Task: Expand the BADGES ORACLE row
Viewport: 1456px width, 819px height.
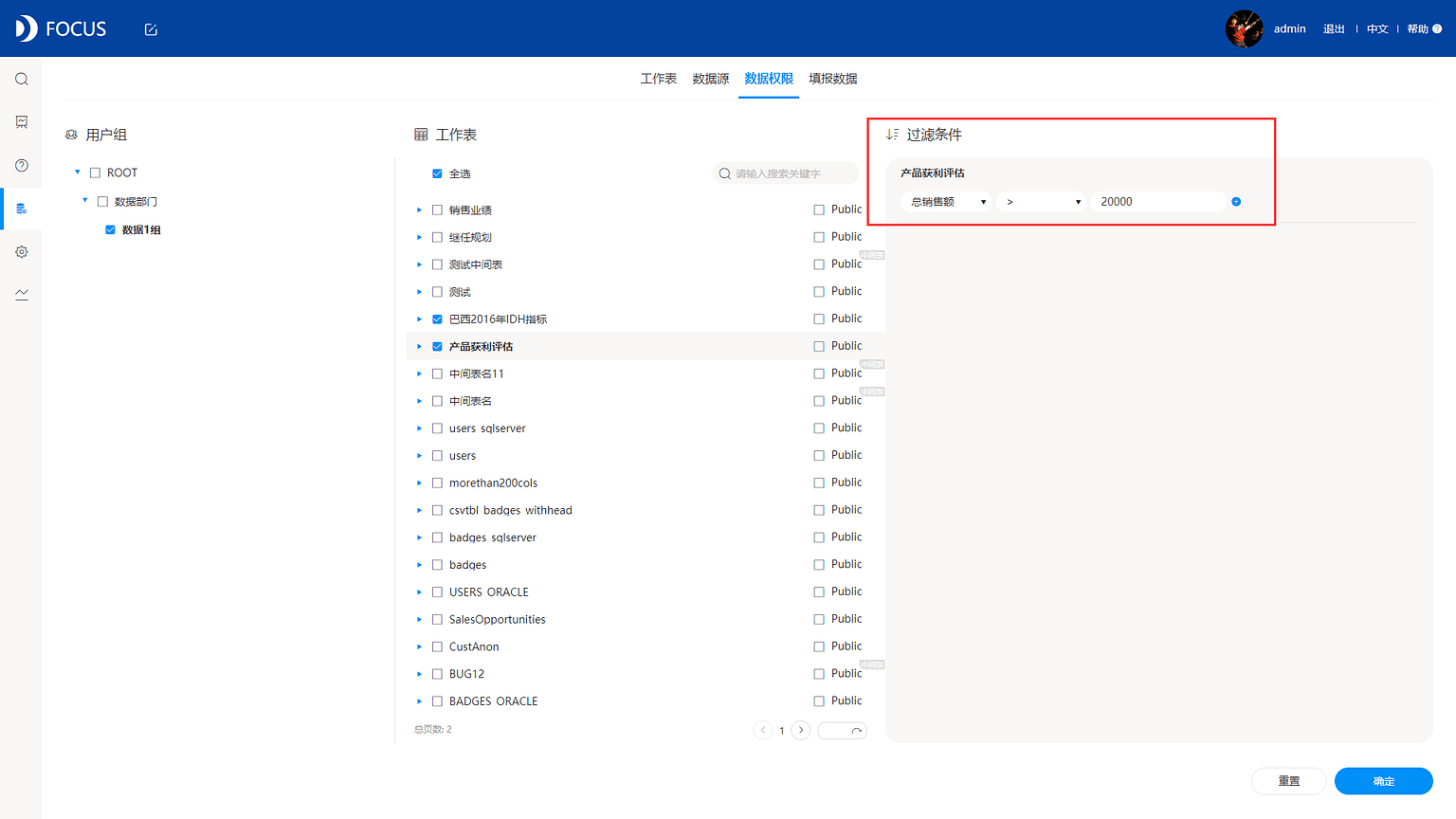Action: (419, 701)
